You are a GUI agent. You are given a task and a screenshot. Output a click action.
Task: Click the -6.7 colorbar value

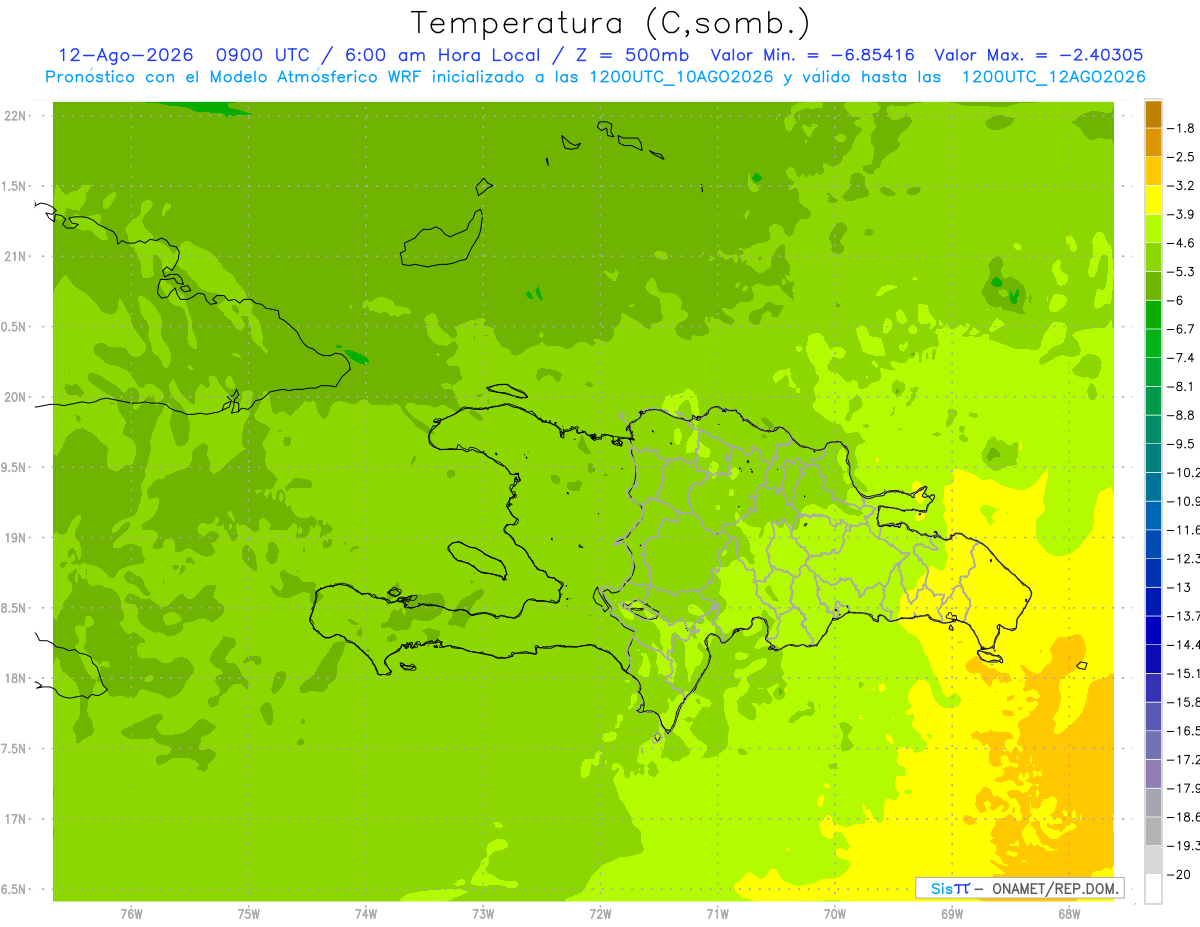(1181, 329)
